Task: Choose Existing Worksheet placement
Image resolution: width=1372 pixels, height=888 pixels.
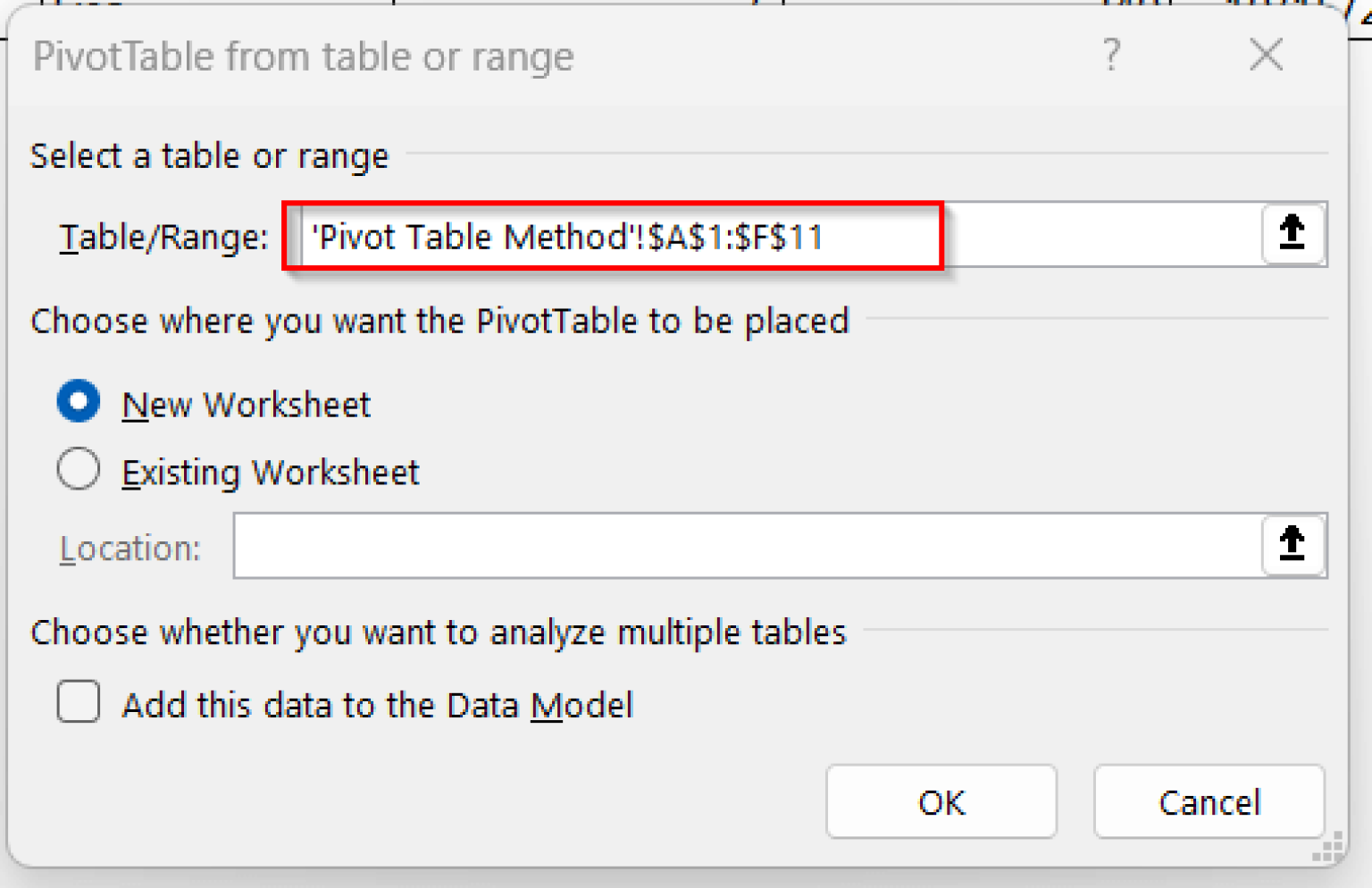Action: [79, 469]
